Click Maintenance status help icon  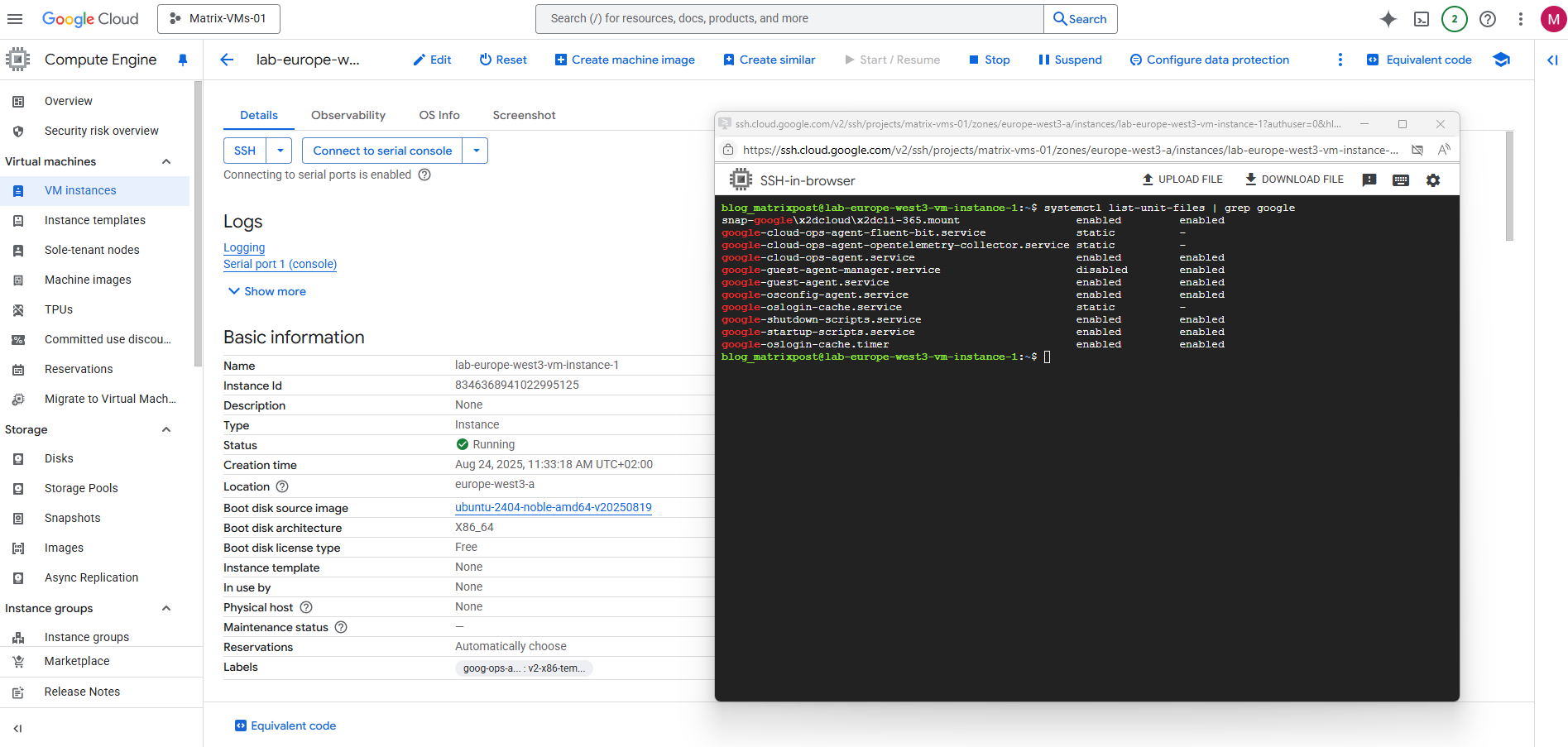[x=341, y=627]
